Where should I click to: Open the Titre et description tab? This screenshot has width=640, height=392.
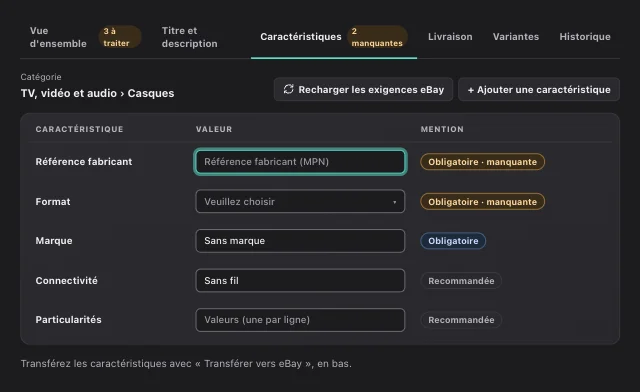coord(189,37)
